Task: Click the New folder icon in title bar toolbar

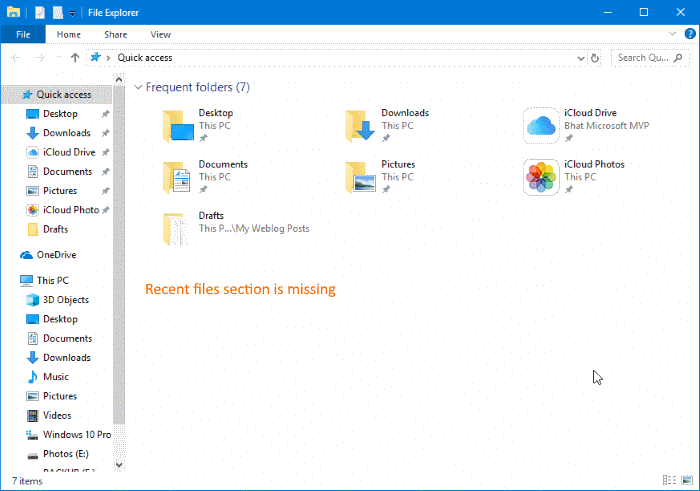Action: click(x=58, y=12)
